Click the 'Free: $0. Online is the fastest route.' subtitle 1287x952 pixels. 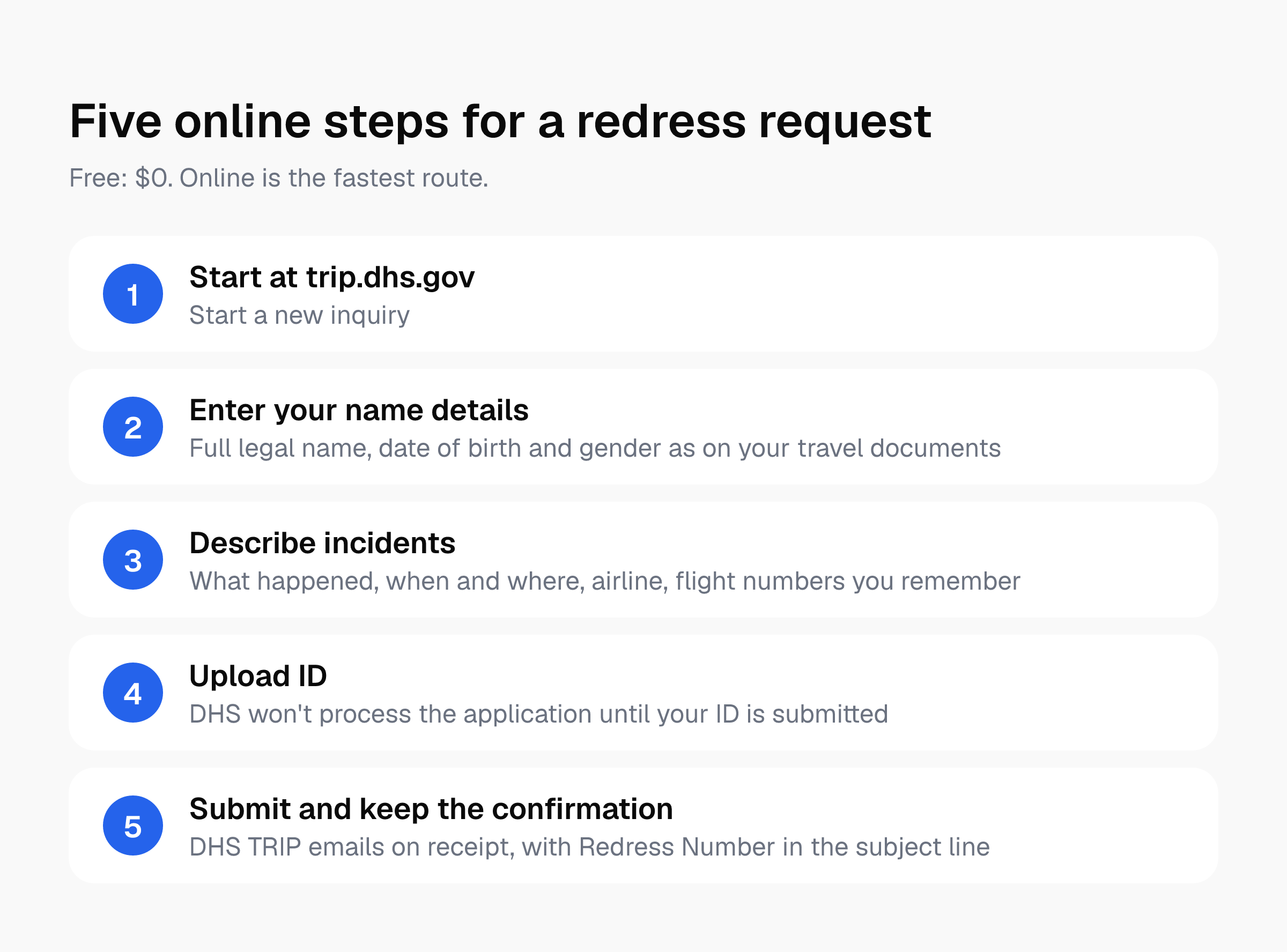tap(279, 178)
